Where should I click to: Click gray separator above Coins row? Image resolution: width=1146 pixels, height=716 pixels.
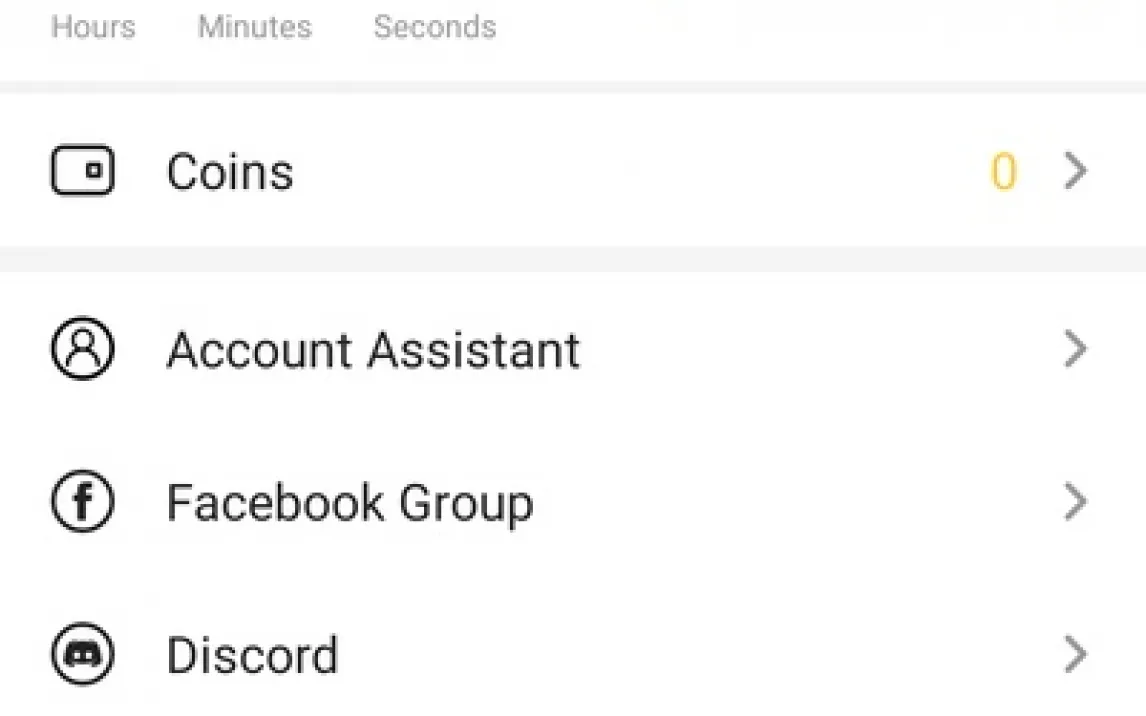pos(573,87)
